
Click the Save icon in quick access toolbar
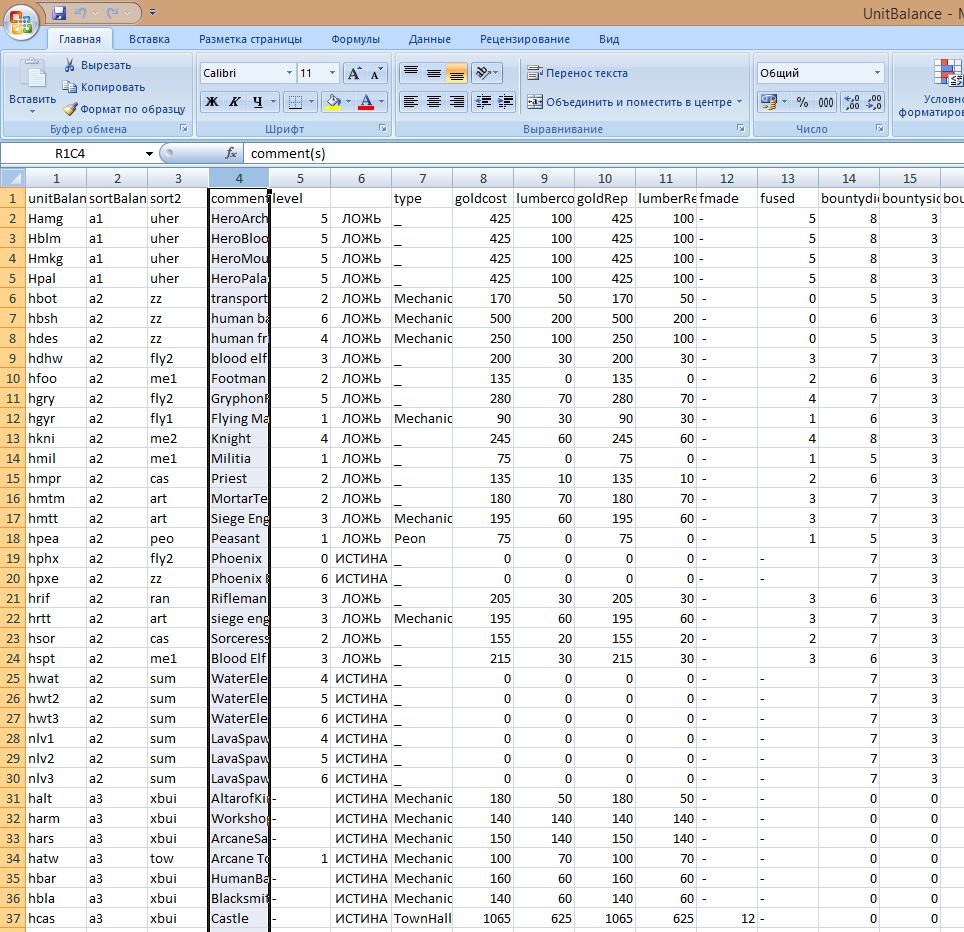[x=59, y=13]
